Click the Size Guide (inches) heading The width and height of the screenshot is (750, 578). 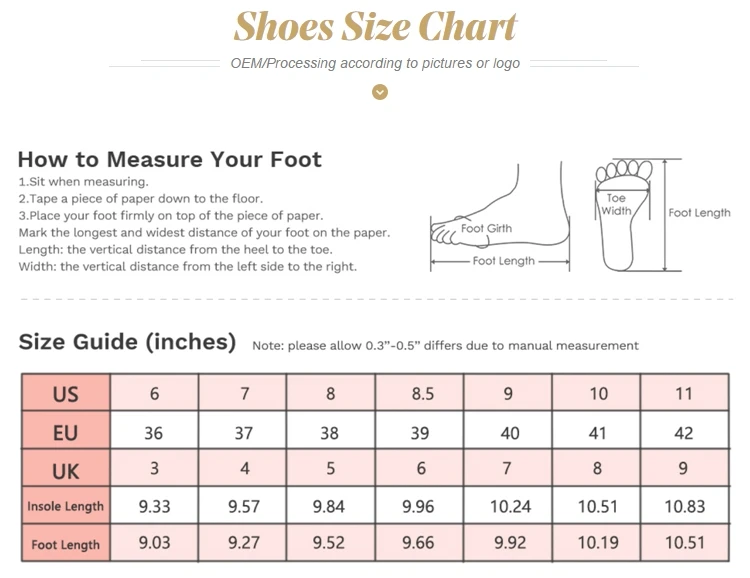tap(127, 342)
